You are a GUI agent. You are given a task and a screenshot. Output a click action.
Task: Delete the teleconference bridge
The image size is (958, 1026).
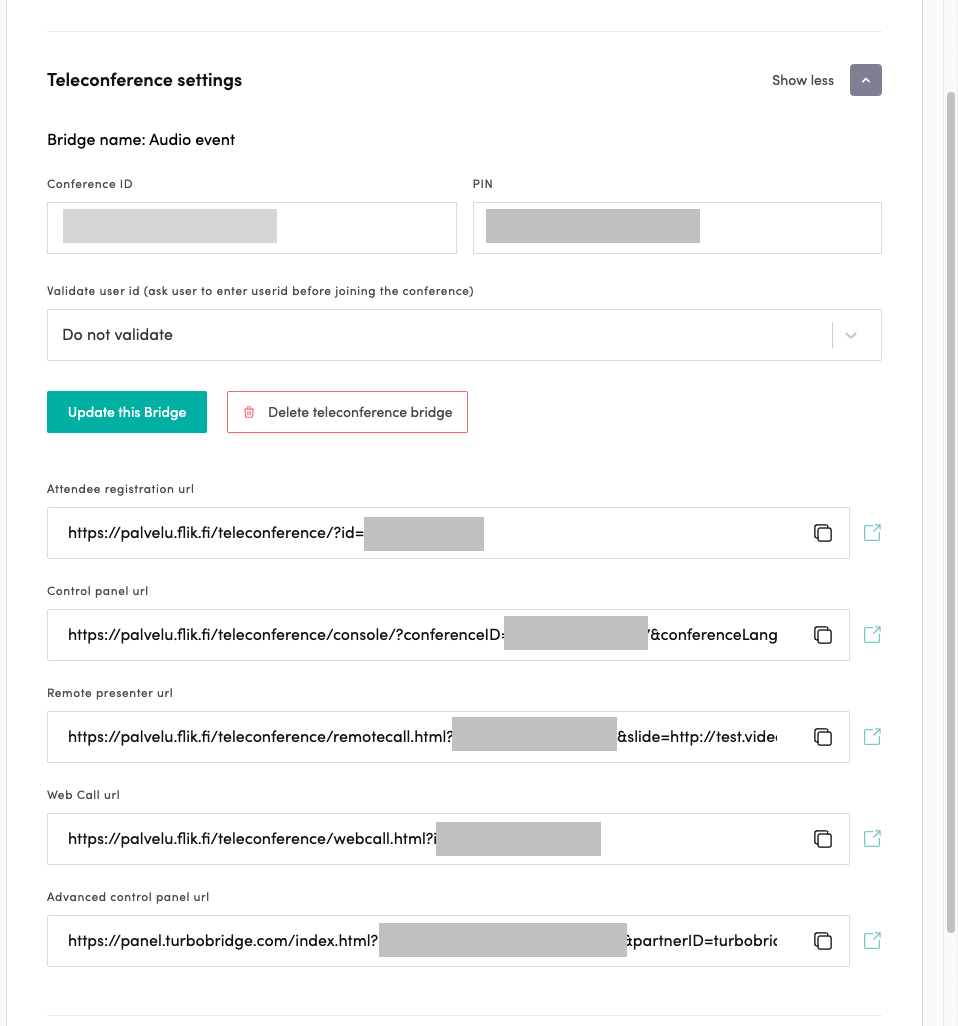[347, 412]
